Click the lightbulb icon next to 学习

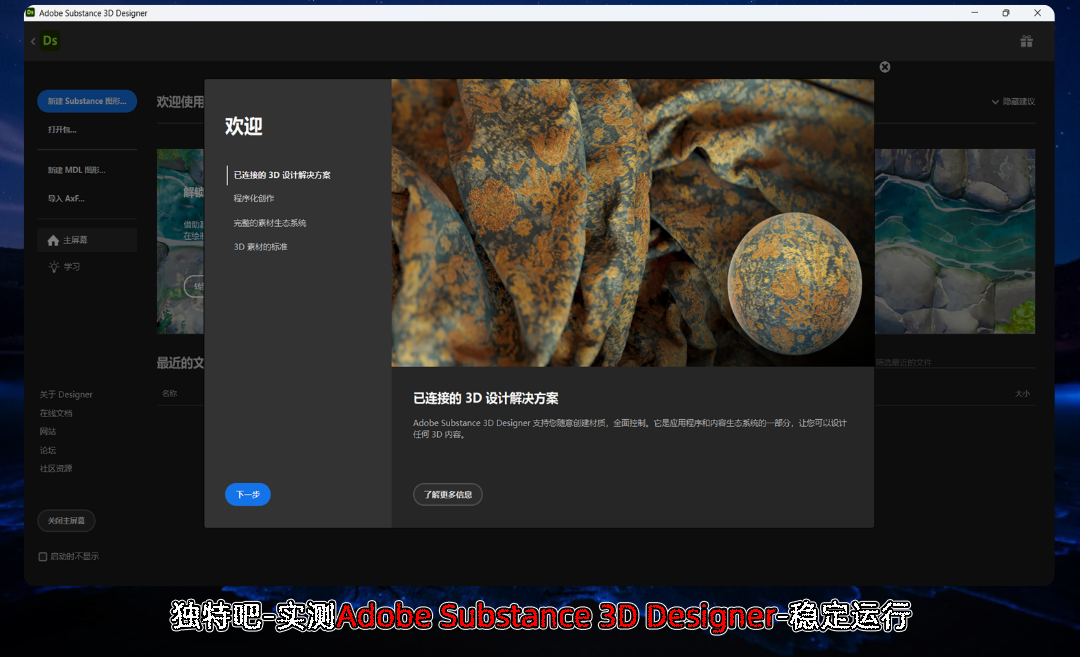[54, 267]
